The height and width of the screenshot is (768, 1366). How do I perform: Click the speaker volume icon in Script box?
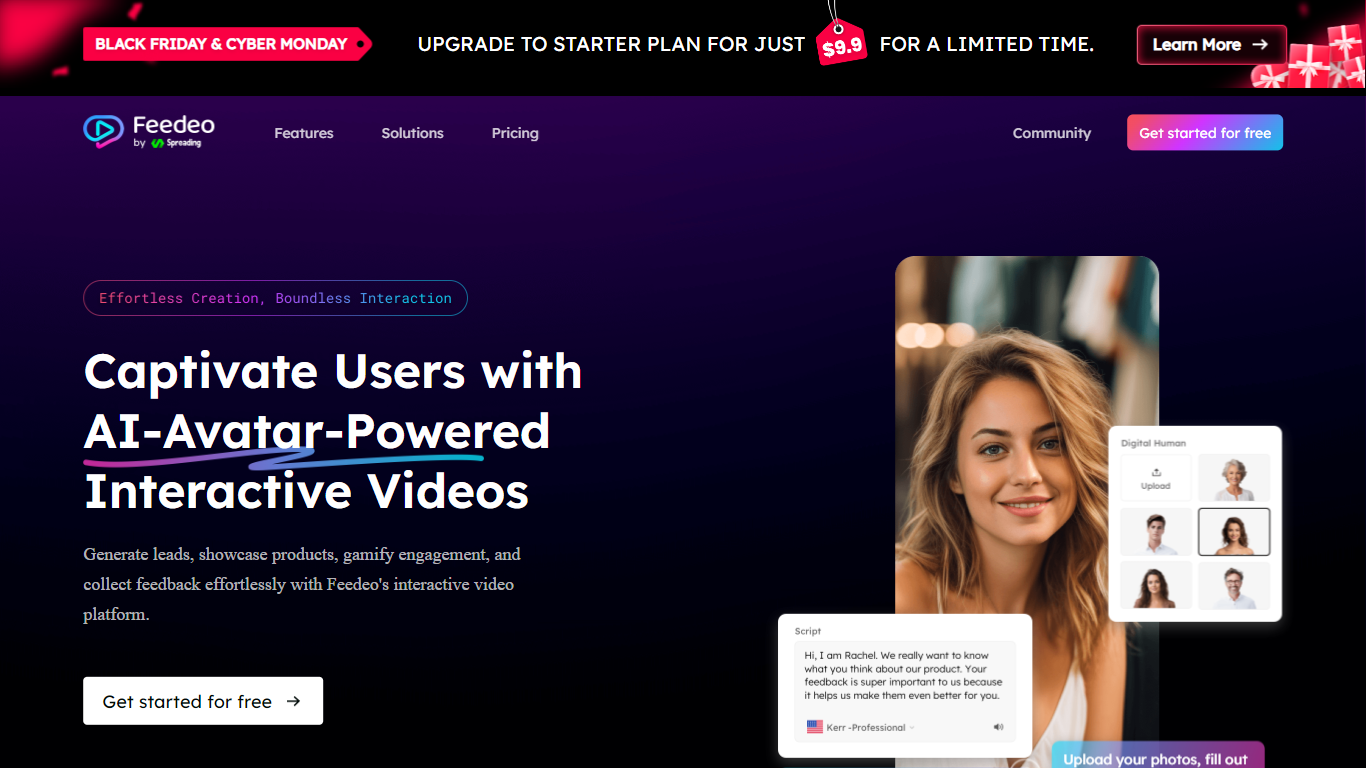[x=998, y=727]
